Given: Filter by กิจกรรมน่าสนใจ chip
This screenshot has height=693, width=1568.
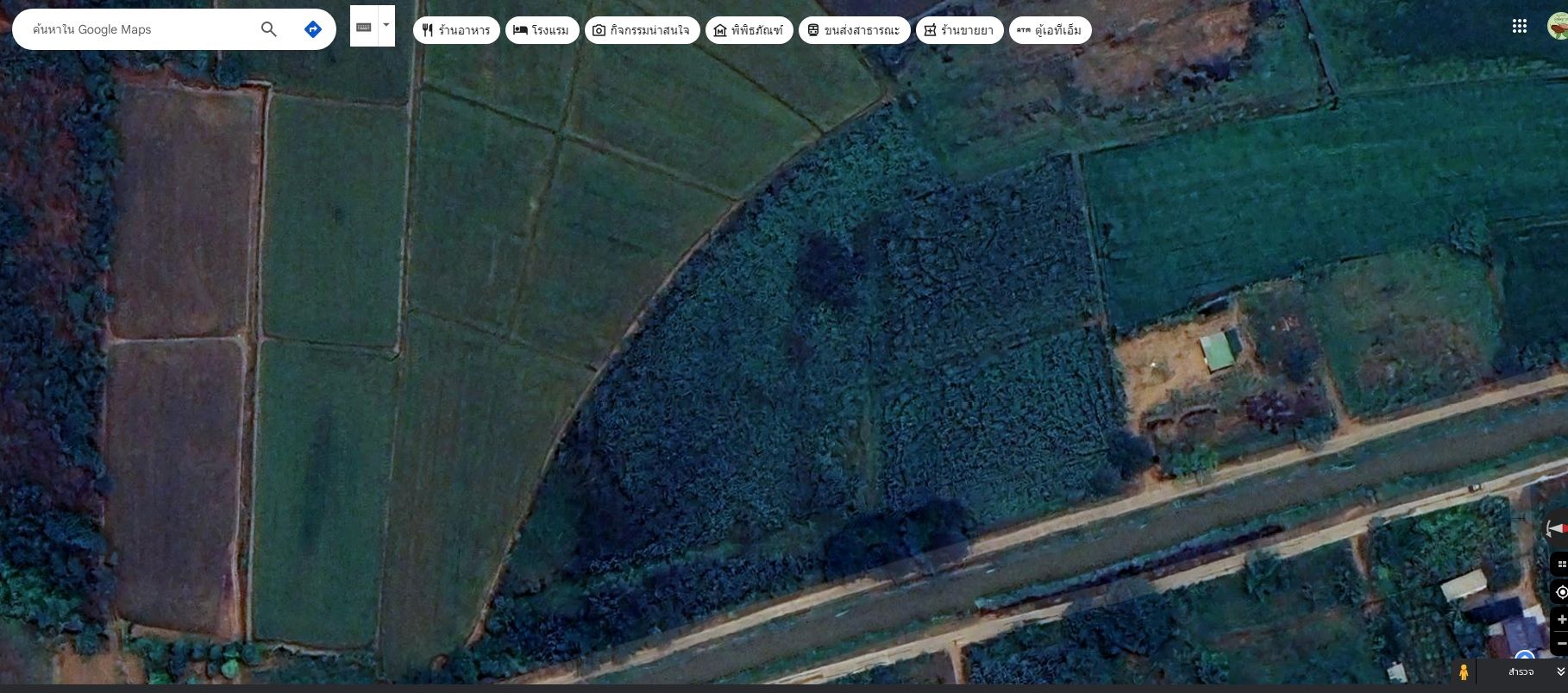Looking at the screenshot, I should tap(642, 30).
